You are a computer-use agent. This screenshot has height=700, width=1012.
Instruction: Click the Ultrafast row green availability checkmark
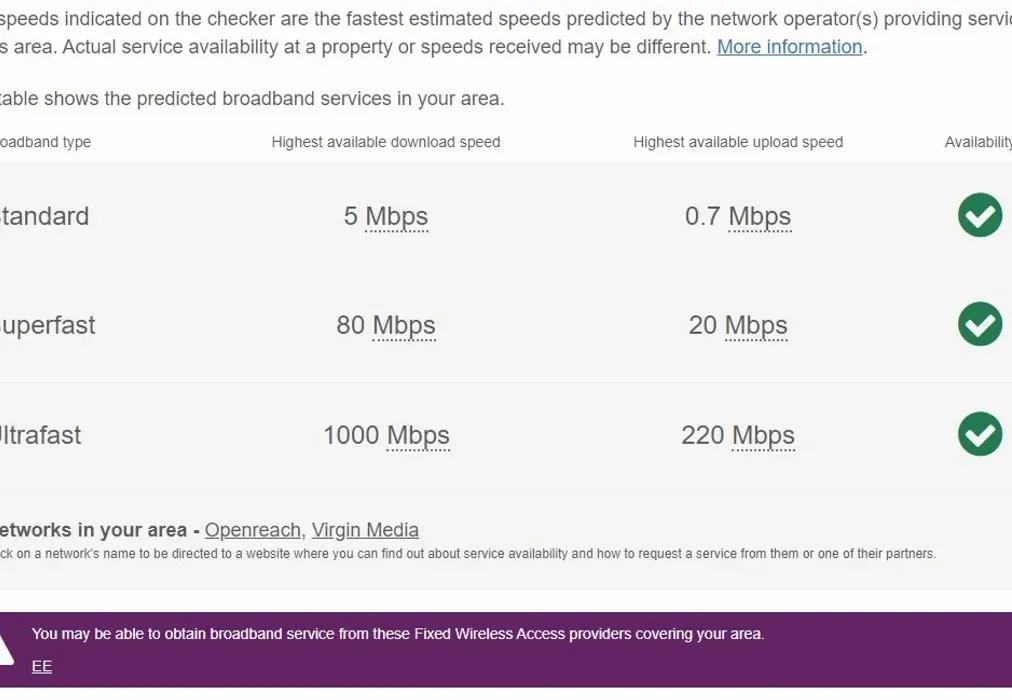979,434
